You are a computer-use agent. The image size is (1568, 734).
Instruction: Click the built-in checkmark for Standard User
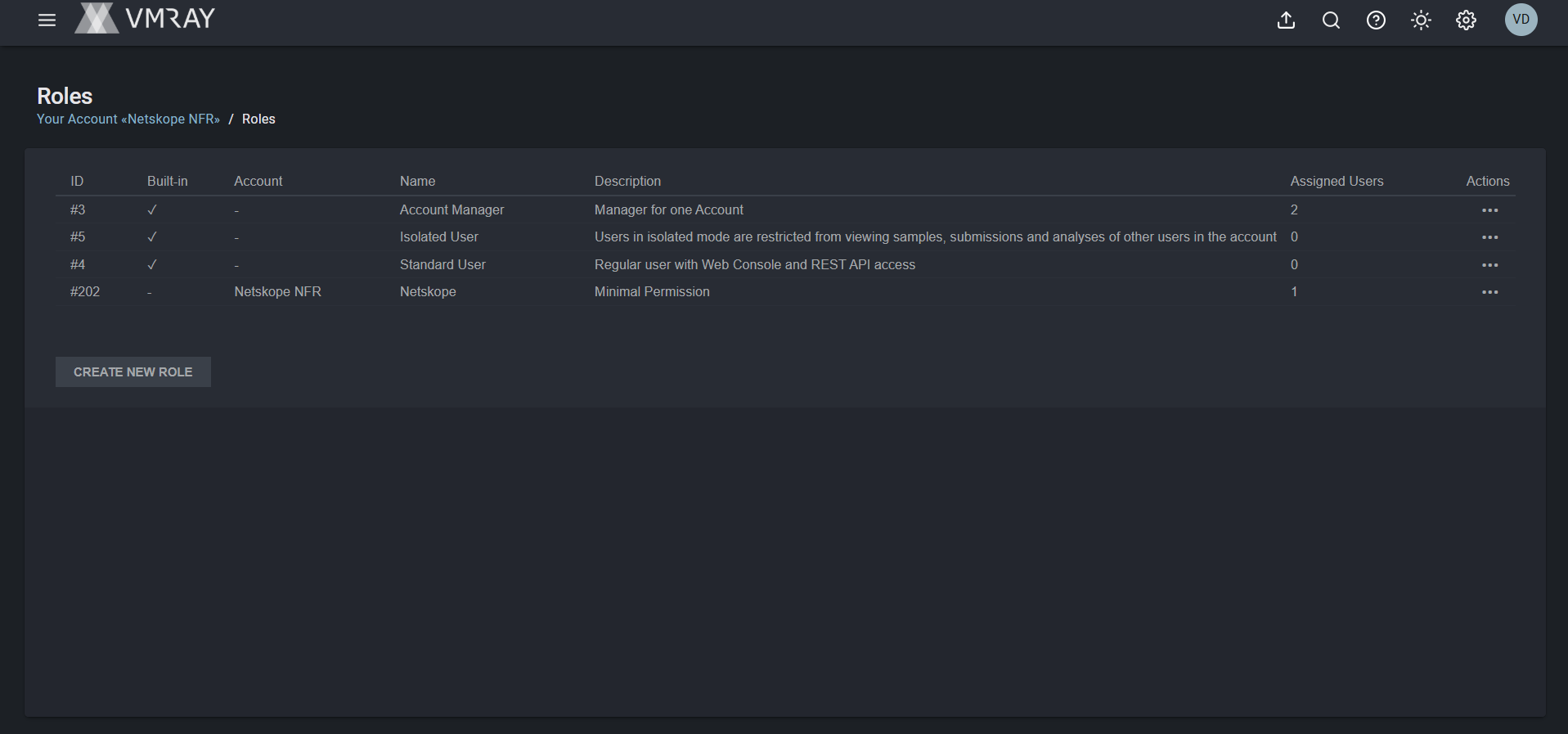pos(152,265)
